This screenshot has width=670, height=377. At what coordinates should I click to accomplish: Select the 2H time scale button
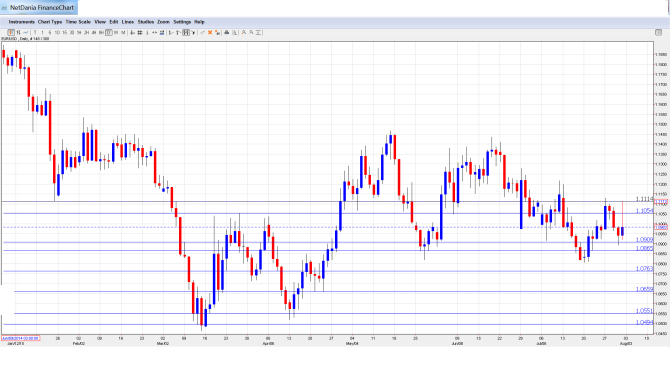(x=86, y=32)
